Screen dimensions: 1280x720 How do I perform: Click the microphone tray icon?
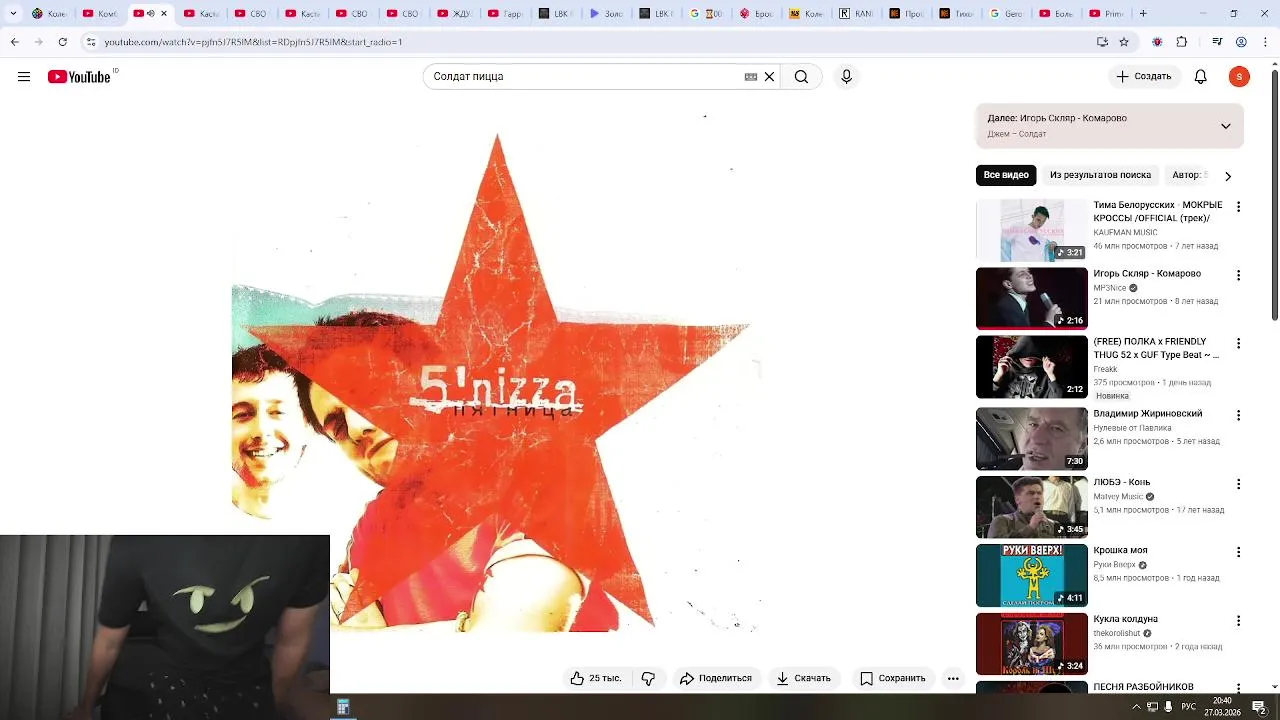tap(1168, 707)
